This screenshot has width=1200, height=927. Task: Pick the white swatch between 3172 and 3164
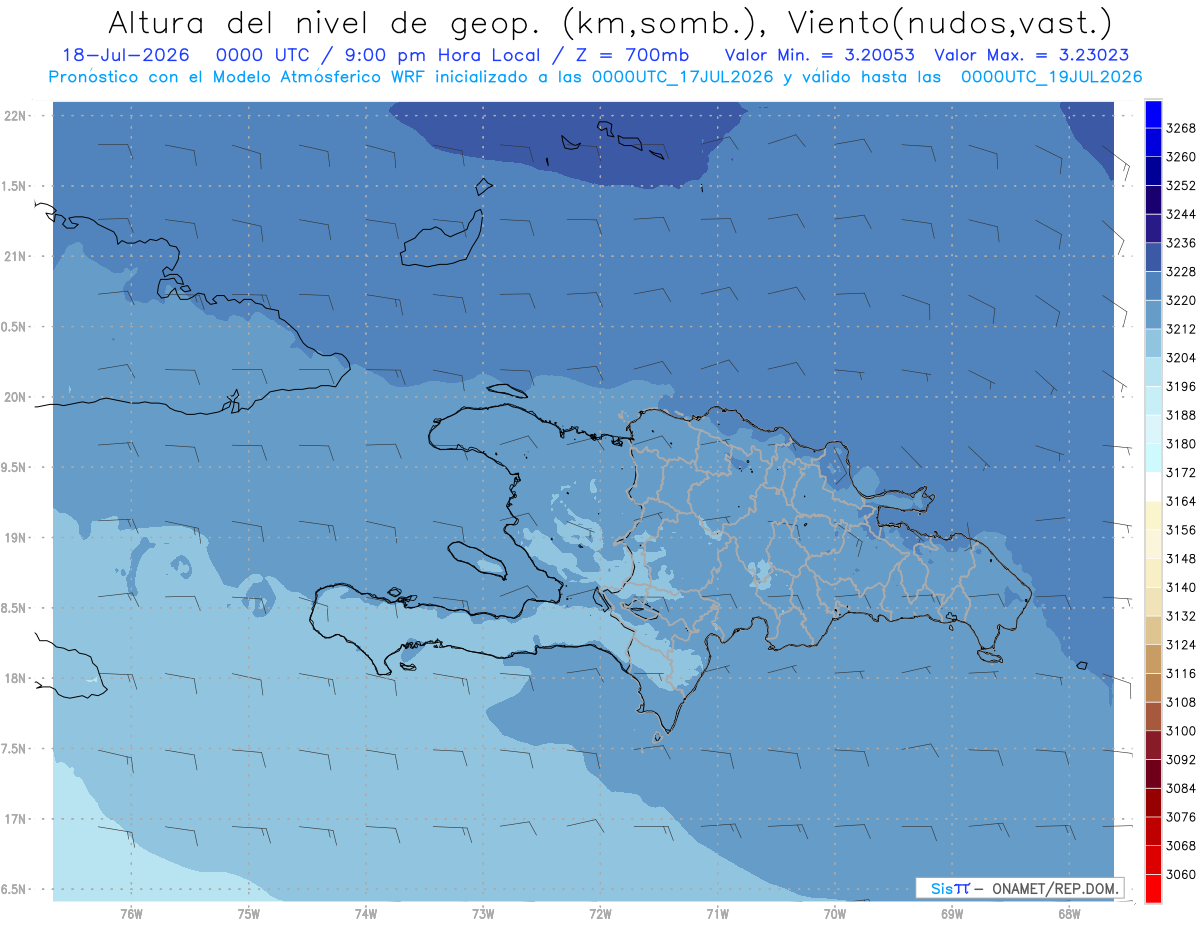(1152, 487)
